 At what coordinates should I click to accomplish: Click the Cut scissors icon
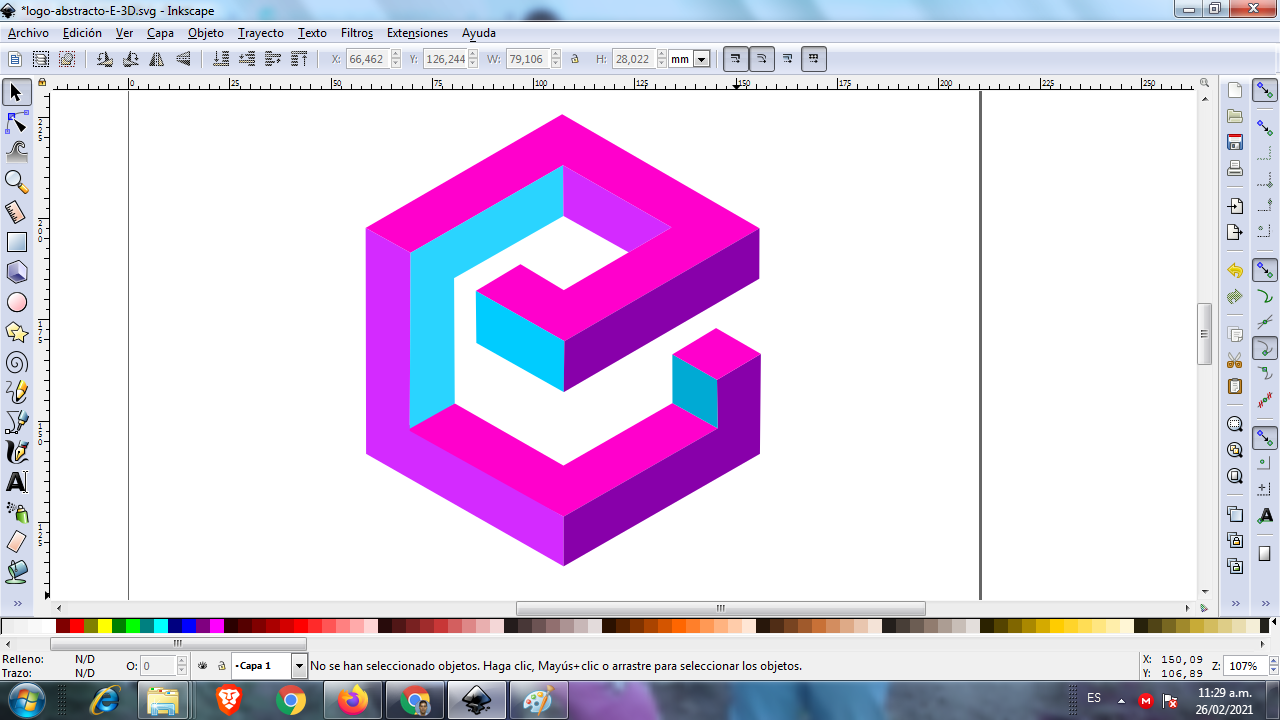tap(1235, 360)
